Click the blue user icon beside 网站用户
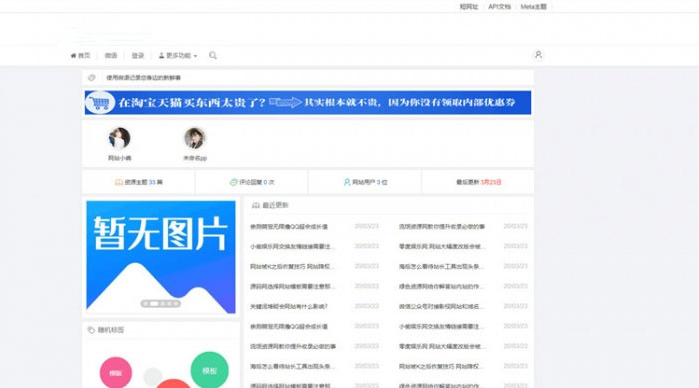The width and height of the screenshot is (699, 388). pos(347,182)
